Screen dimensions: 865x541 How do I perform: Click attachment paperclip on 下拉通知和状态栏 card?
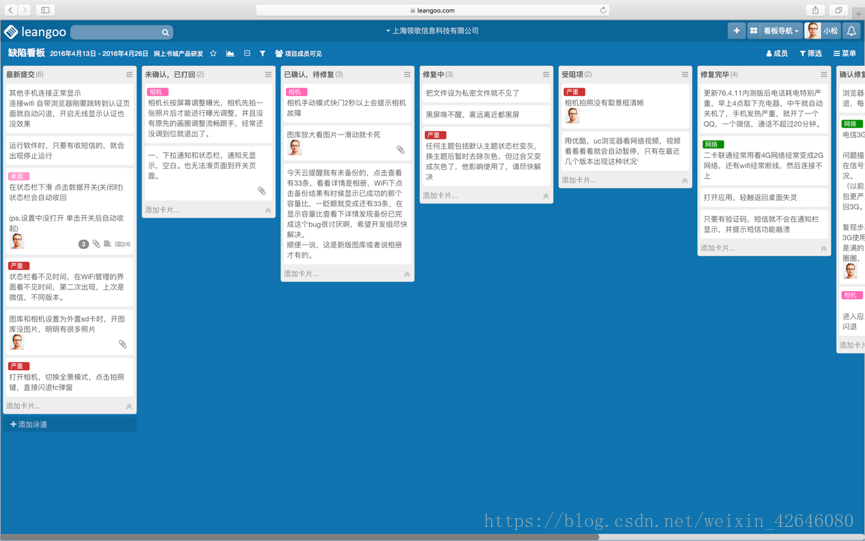(x=261, y=191)
